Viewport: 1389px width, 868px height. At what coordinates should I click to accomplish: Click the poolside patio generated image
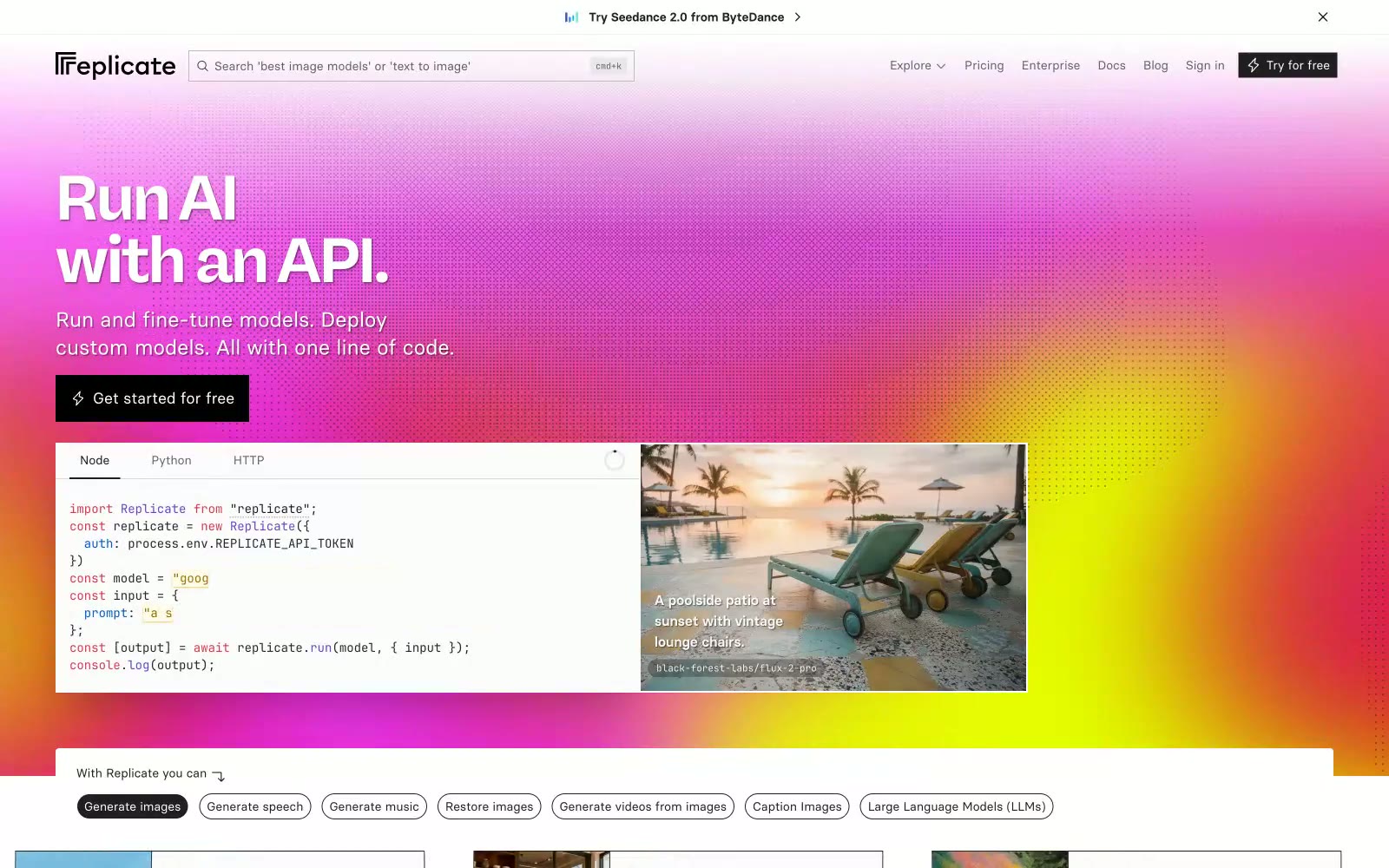tap(833, 568)
